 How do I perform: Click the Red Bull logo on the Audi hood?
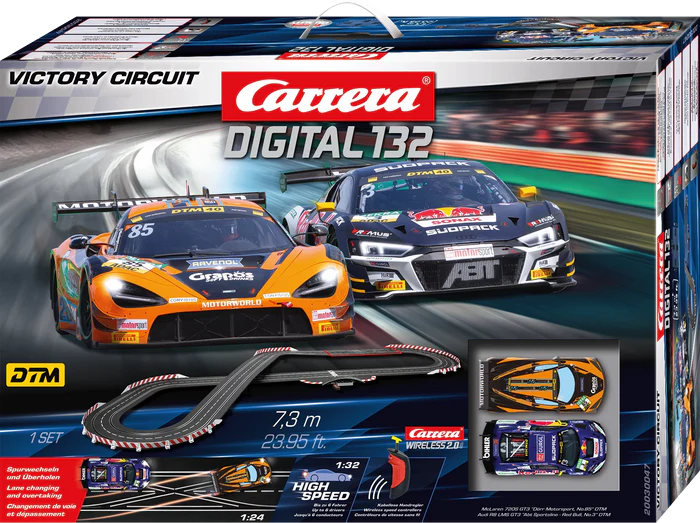447,212
